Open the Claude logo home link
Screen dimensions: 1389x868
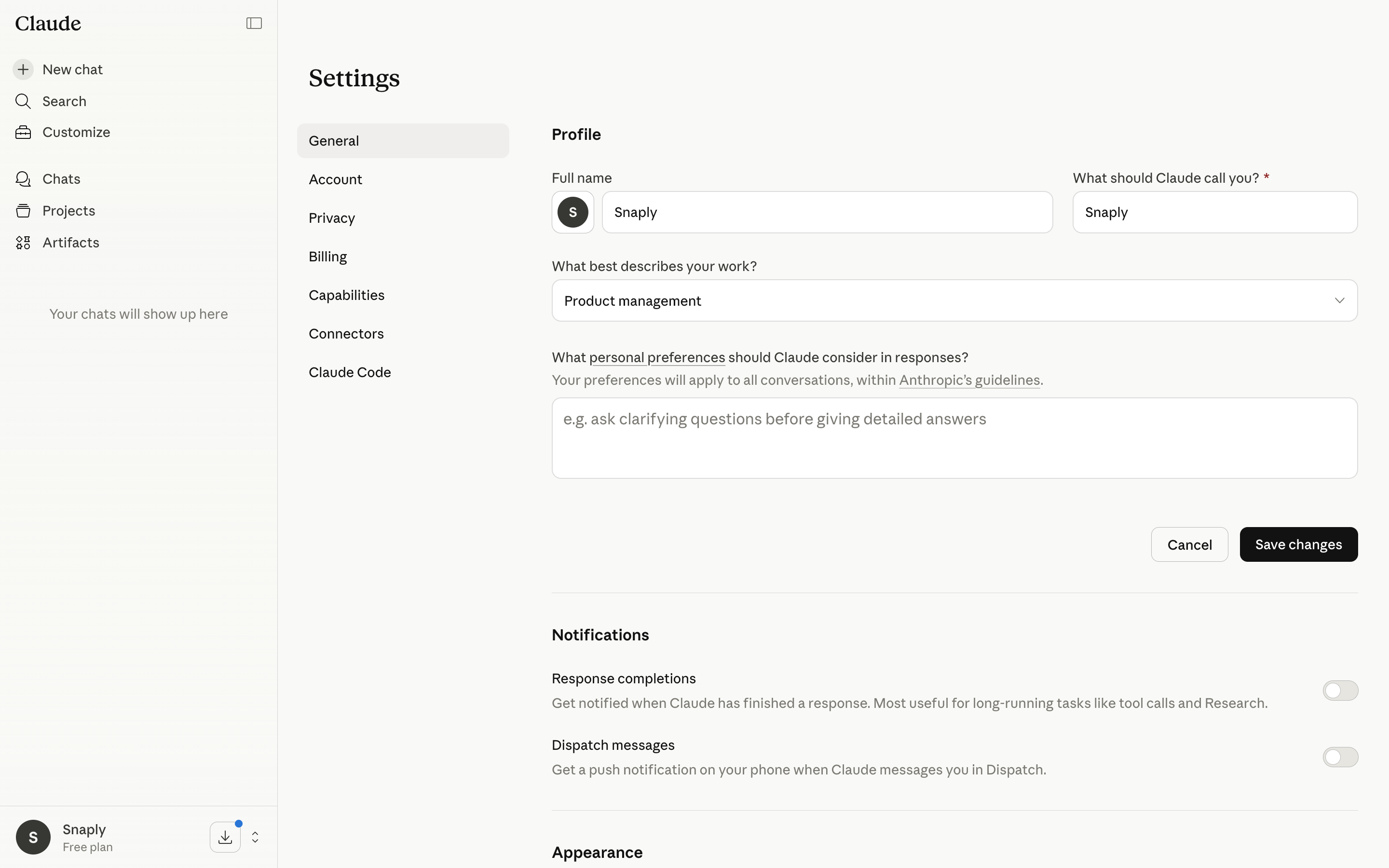pyautogui.click(x=48, y=24)
